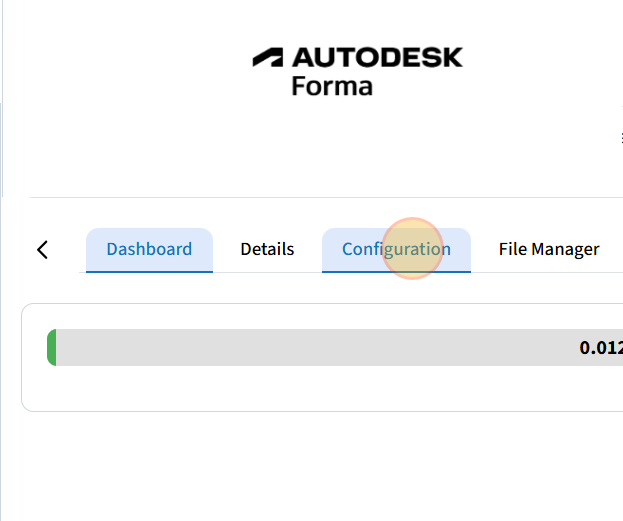Click the Autodesk logo mark

[x=267, y=58]
